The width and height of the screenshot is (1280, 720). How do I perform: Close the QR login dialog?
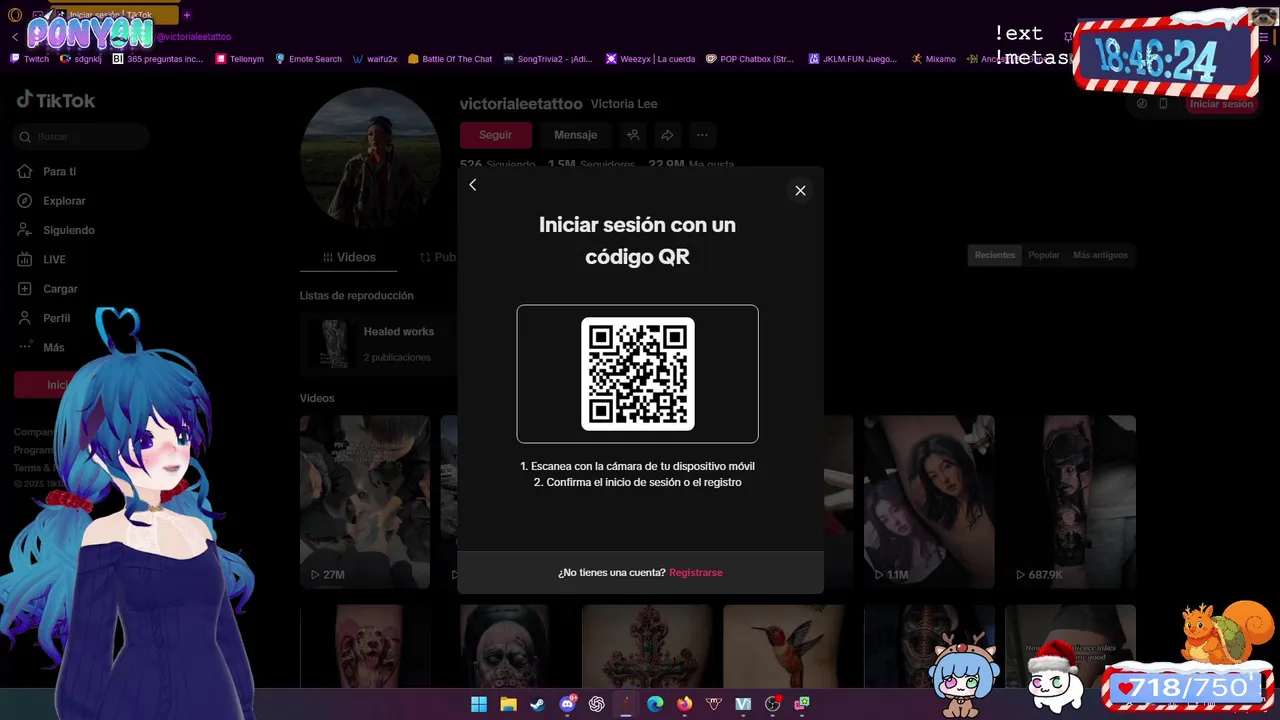pos(800,190)
